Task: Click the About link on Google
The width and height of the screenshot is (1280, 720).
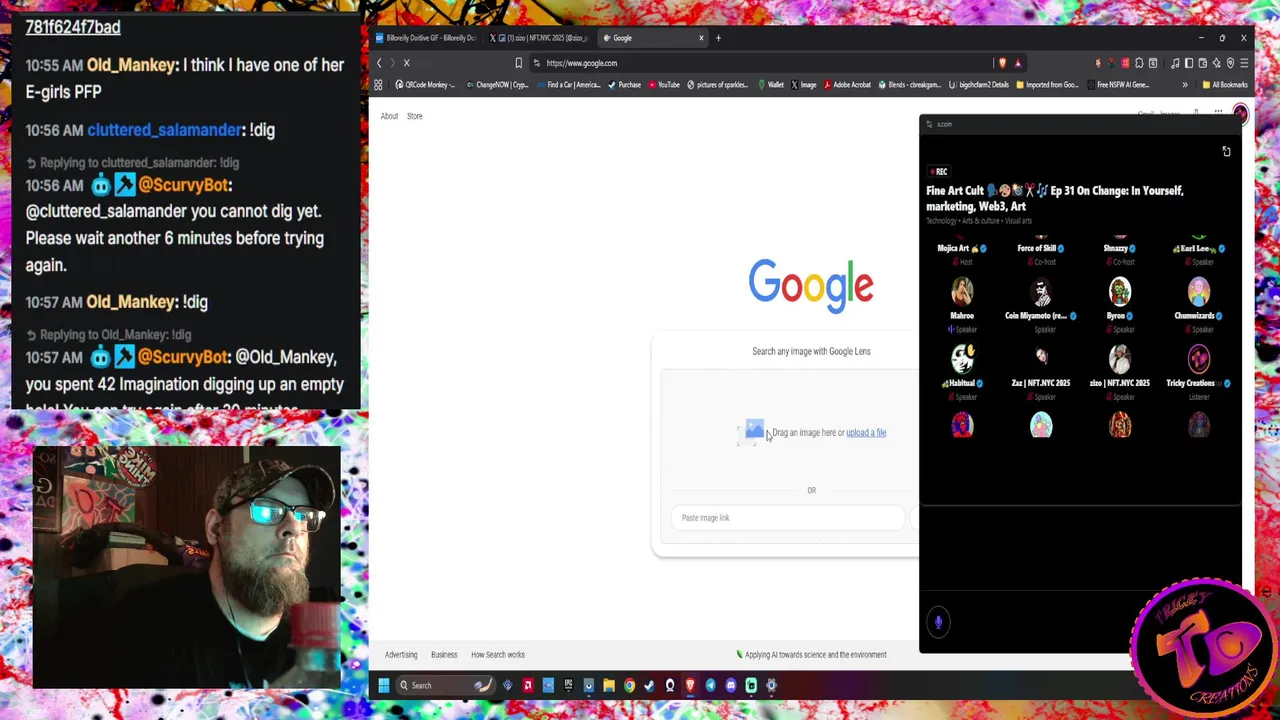Action: pyautogui.click(x=389, y=116)
